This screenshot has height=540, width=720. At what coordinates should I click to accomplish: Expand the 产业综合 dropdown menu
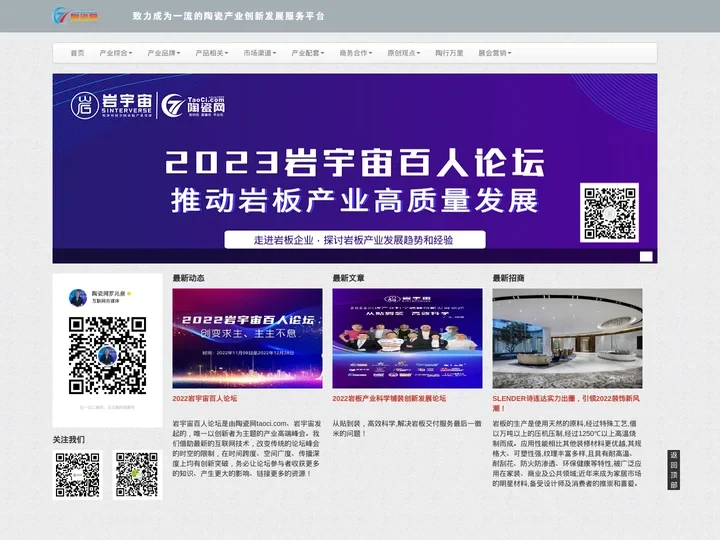[116, 53]
